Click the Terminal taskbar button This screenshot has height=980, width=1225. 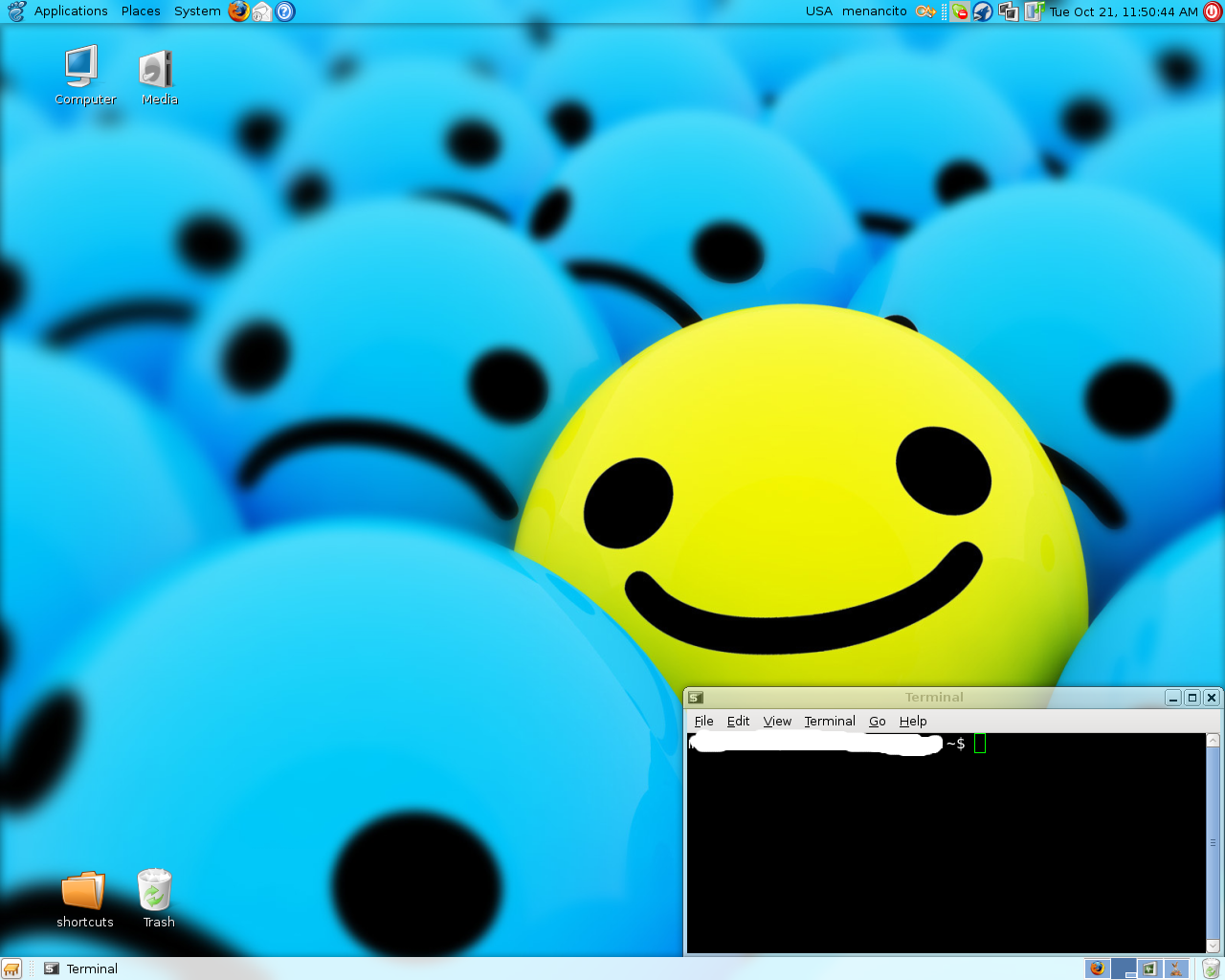(x=81, y=969)
